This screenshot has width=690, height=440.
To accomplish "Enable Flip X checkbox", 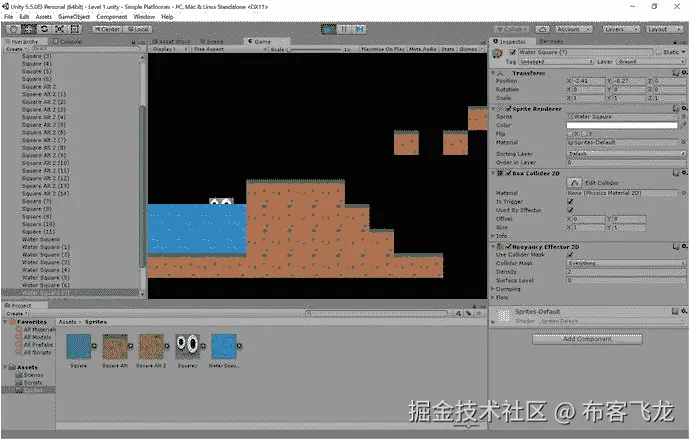I will coord(570,134).
